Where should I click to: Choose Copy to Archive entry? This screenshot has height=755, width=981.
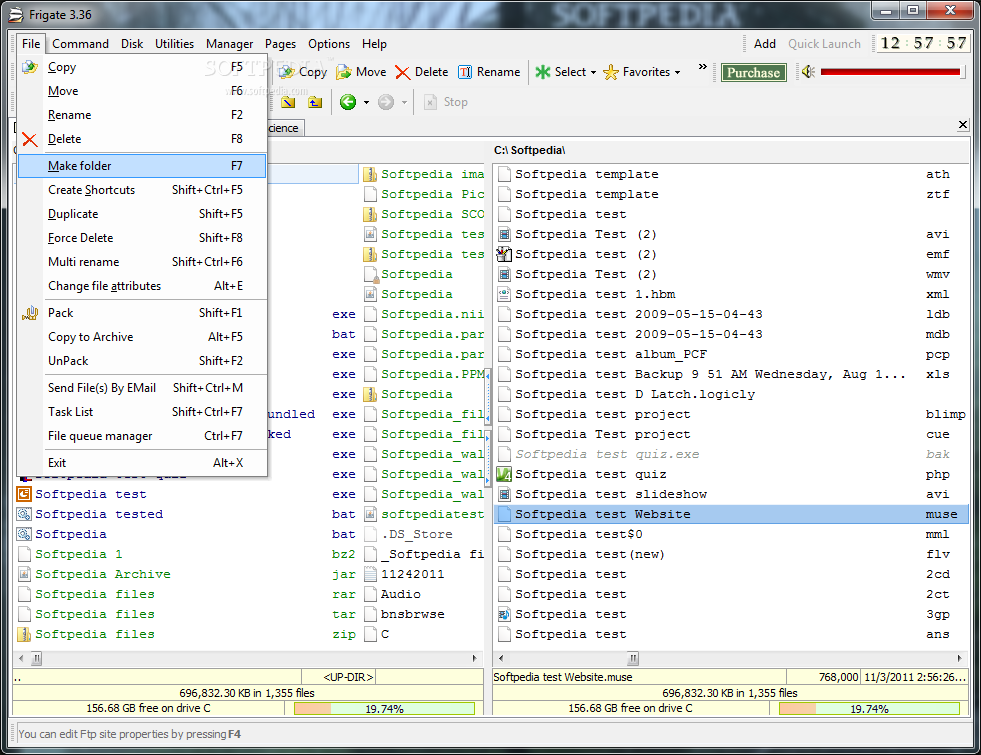(x=142, y=337)
